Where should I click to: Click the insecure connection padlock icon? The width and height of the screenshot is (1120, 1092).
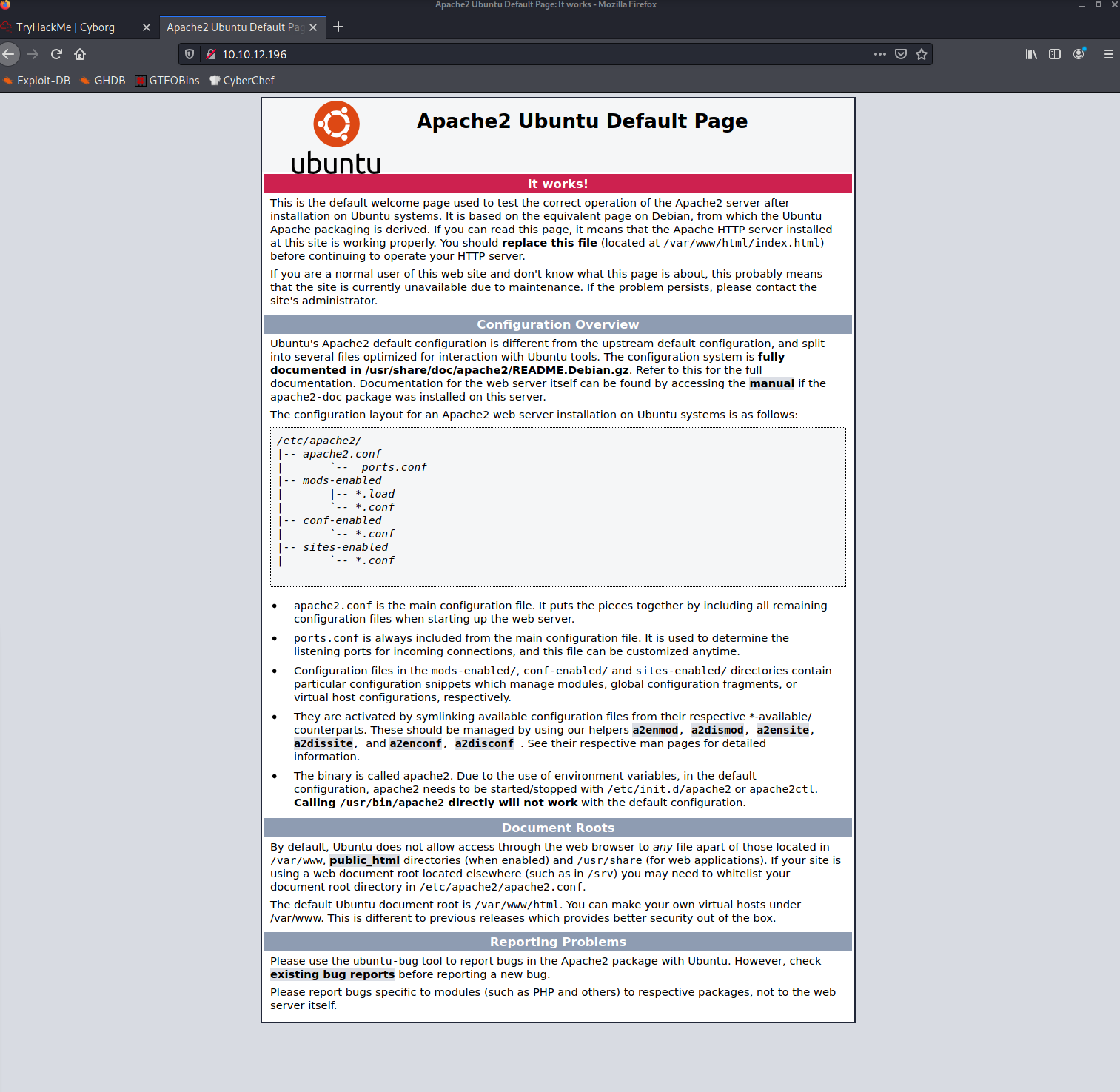pos(211,54)
